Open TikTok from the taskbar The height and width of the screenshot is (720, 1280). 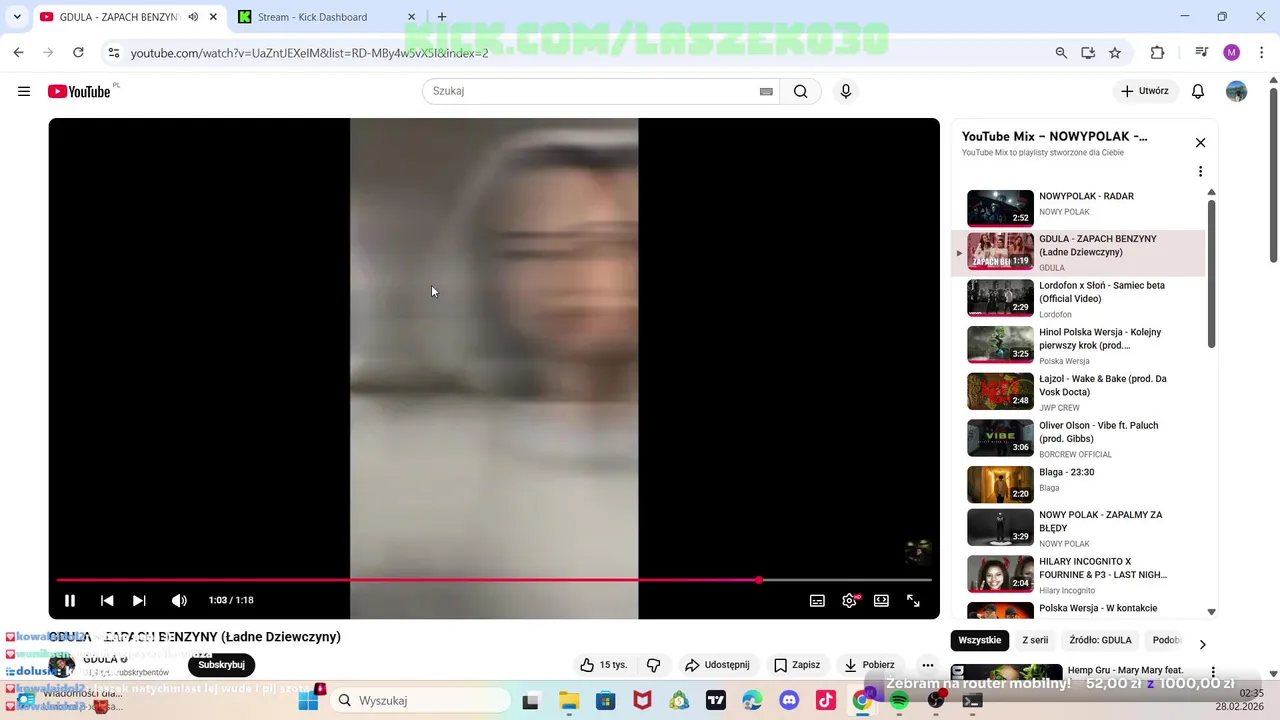point(826,701)
